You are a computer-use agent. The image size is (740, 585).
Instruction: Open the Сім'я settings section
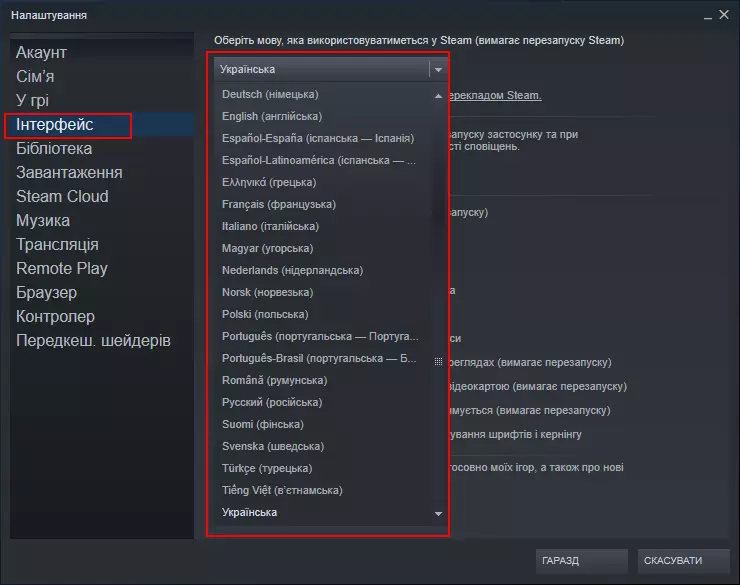(x=35, y=76)
